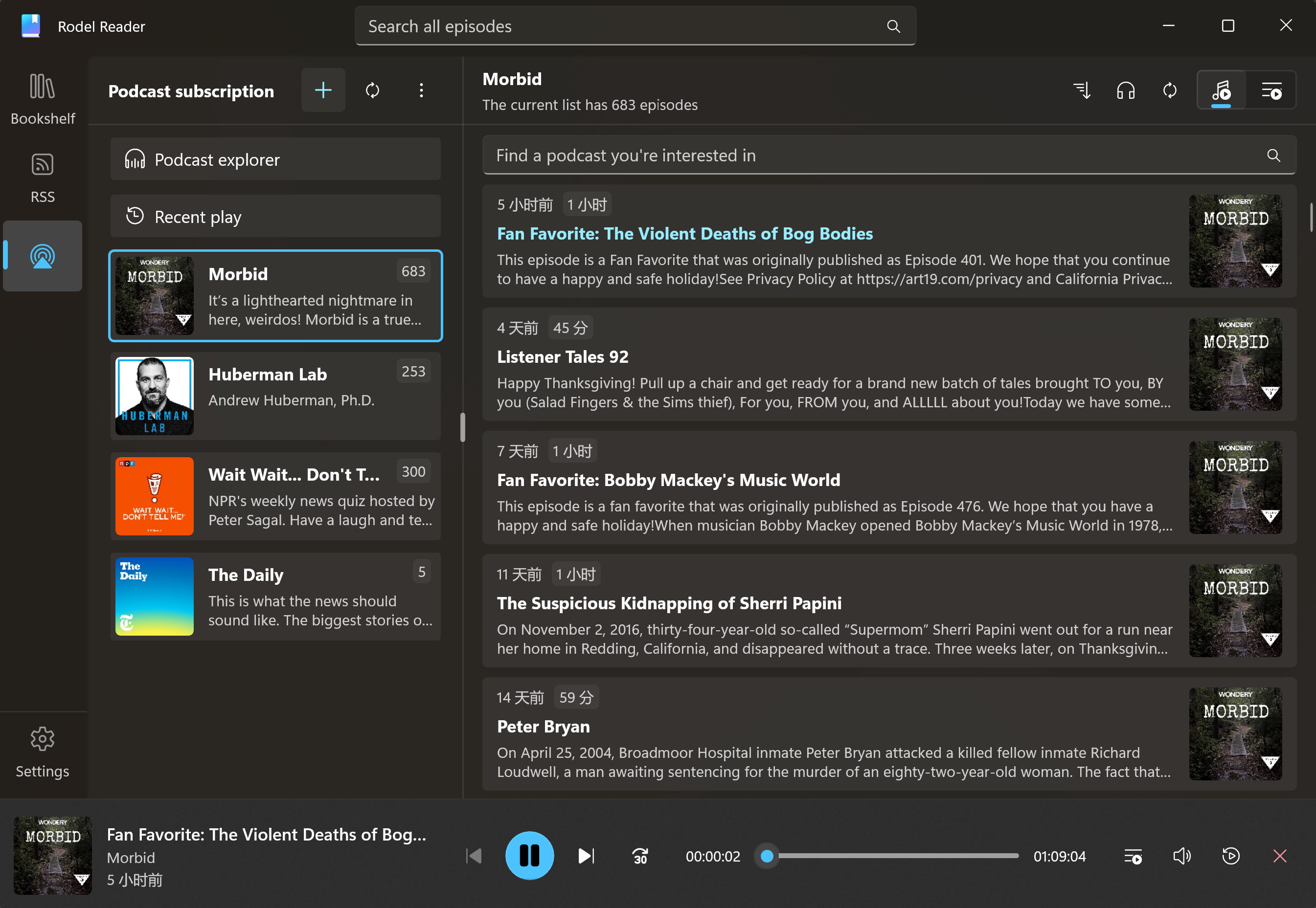Click elapsed time 00:00:02
Viewport: 1316px width, 908px height.
[713, 856]
